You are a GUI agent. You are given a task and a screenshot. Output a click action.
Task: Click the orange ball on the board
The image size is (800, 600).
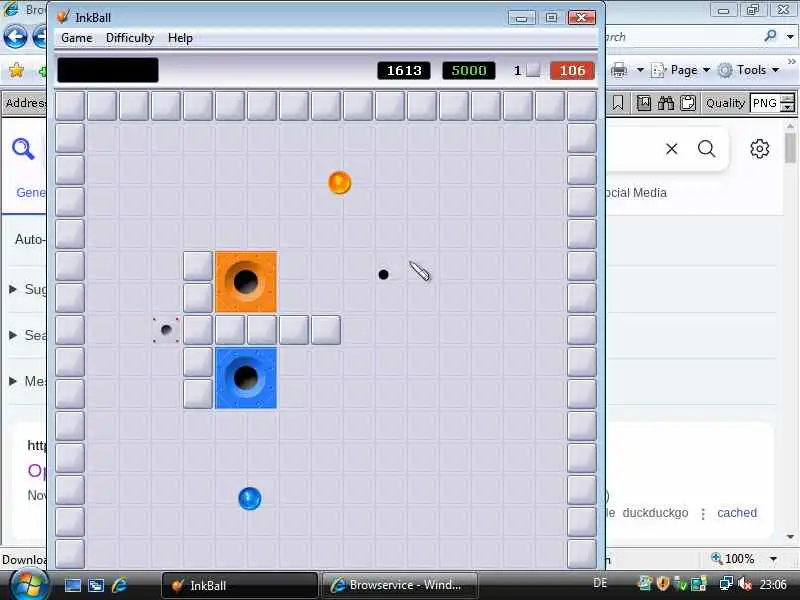click(339, 183)
